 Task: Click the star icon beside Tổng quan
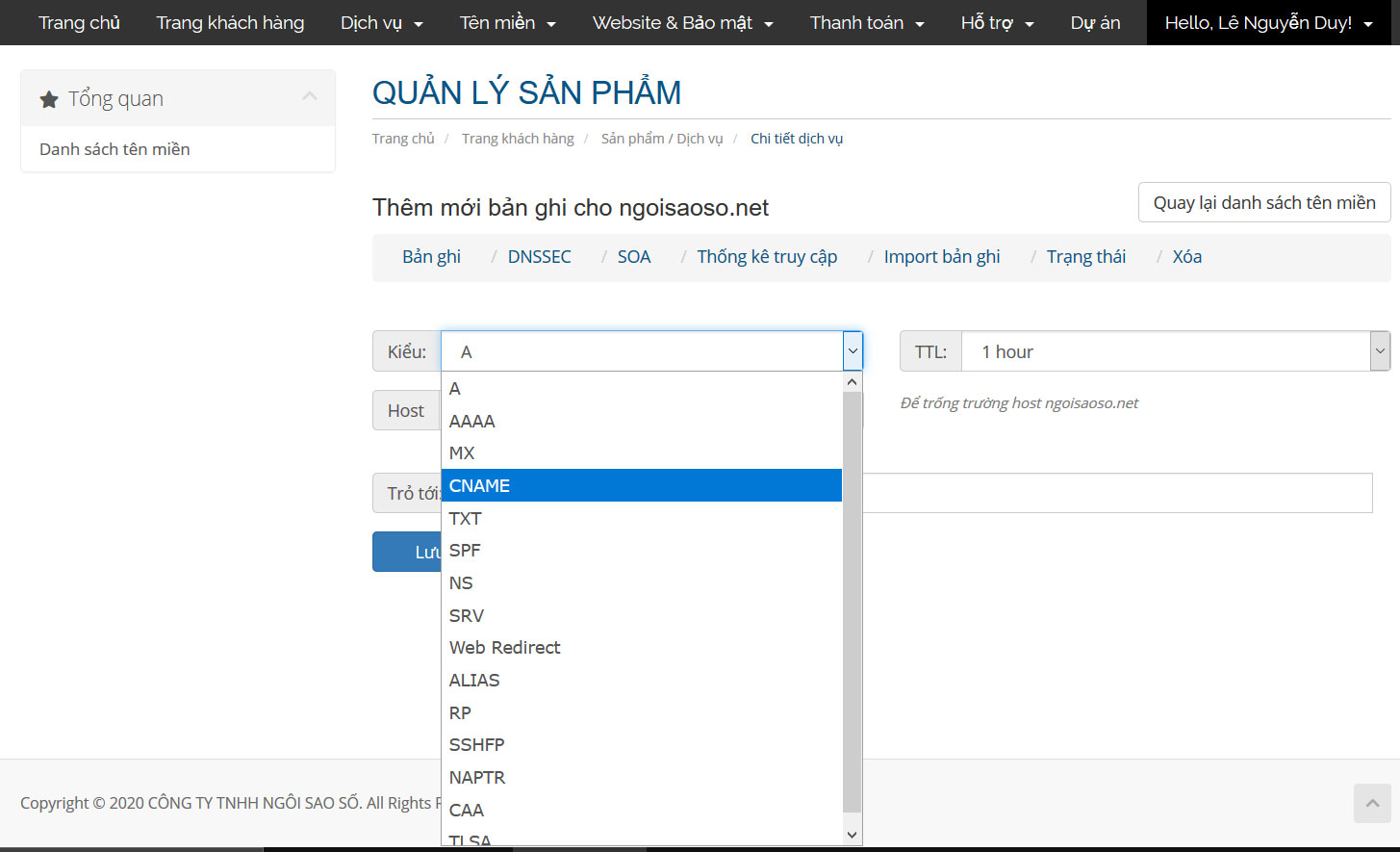coord(49,99)
